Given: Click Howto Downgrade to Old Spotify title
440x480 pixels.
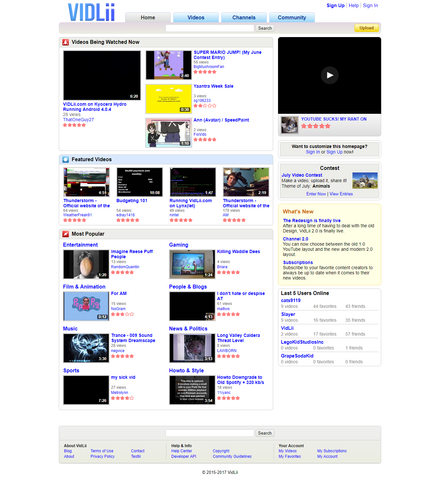Looking at the screenshot, I should pos(240,380).
